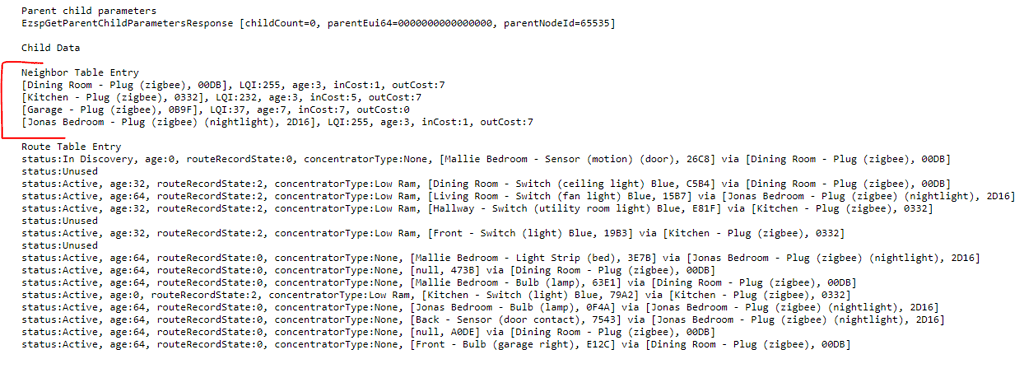Click the Back Sensor door contact 7543 route
The height and width of the screenshot is (372, 1024).
coord(483,319)
